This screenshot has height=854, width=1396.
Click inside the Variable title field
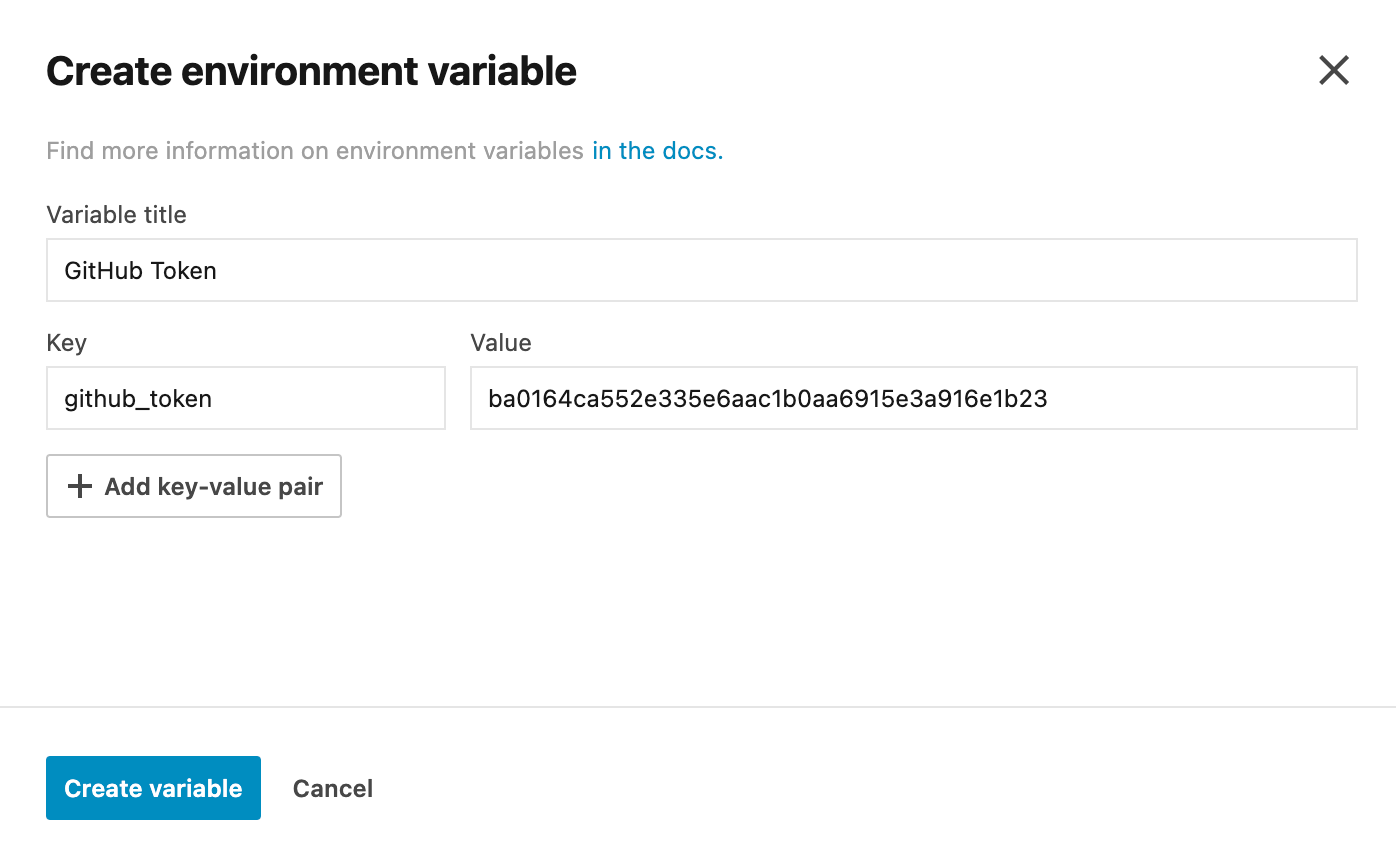[400, 270]
